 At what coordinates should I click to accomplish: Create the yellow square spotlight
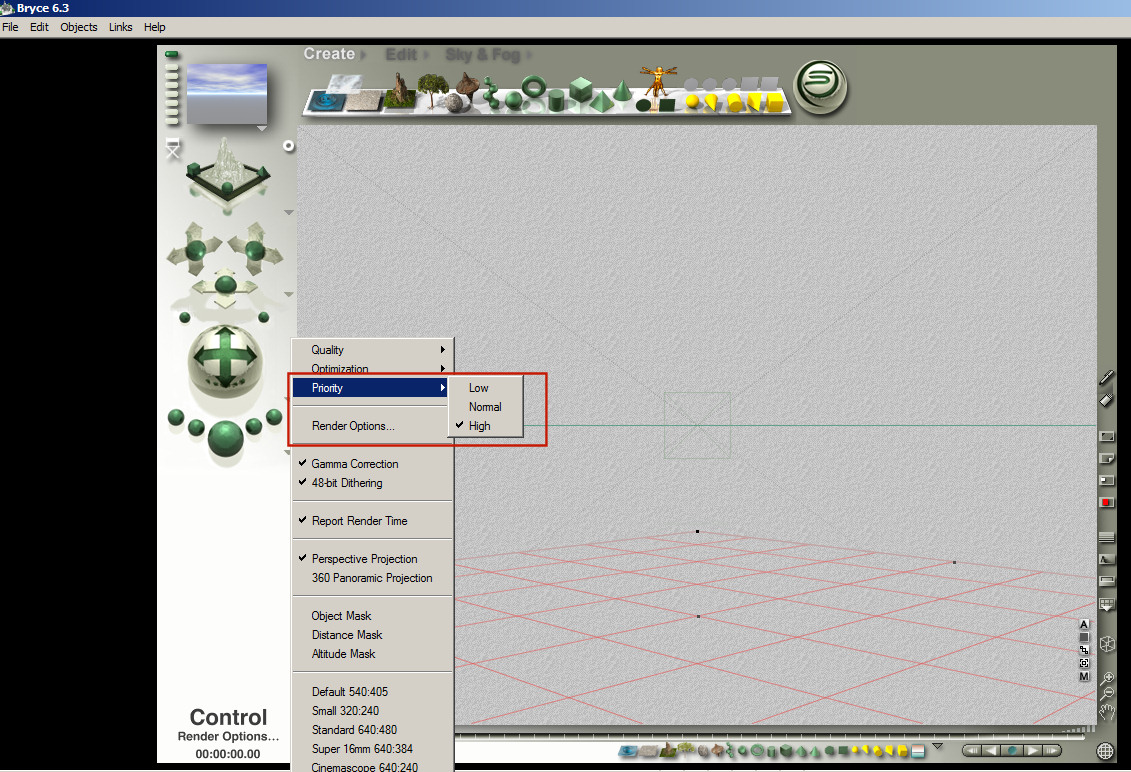click(x=775, y=102)
